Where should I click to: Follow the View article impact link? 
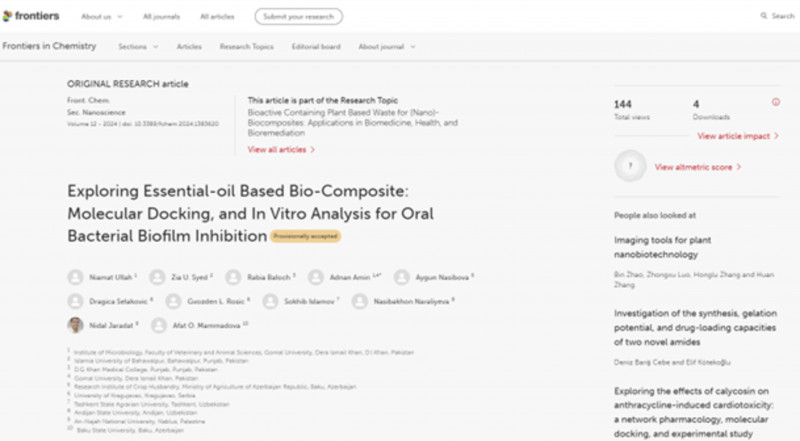(x=739, y=135)
